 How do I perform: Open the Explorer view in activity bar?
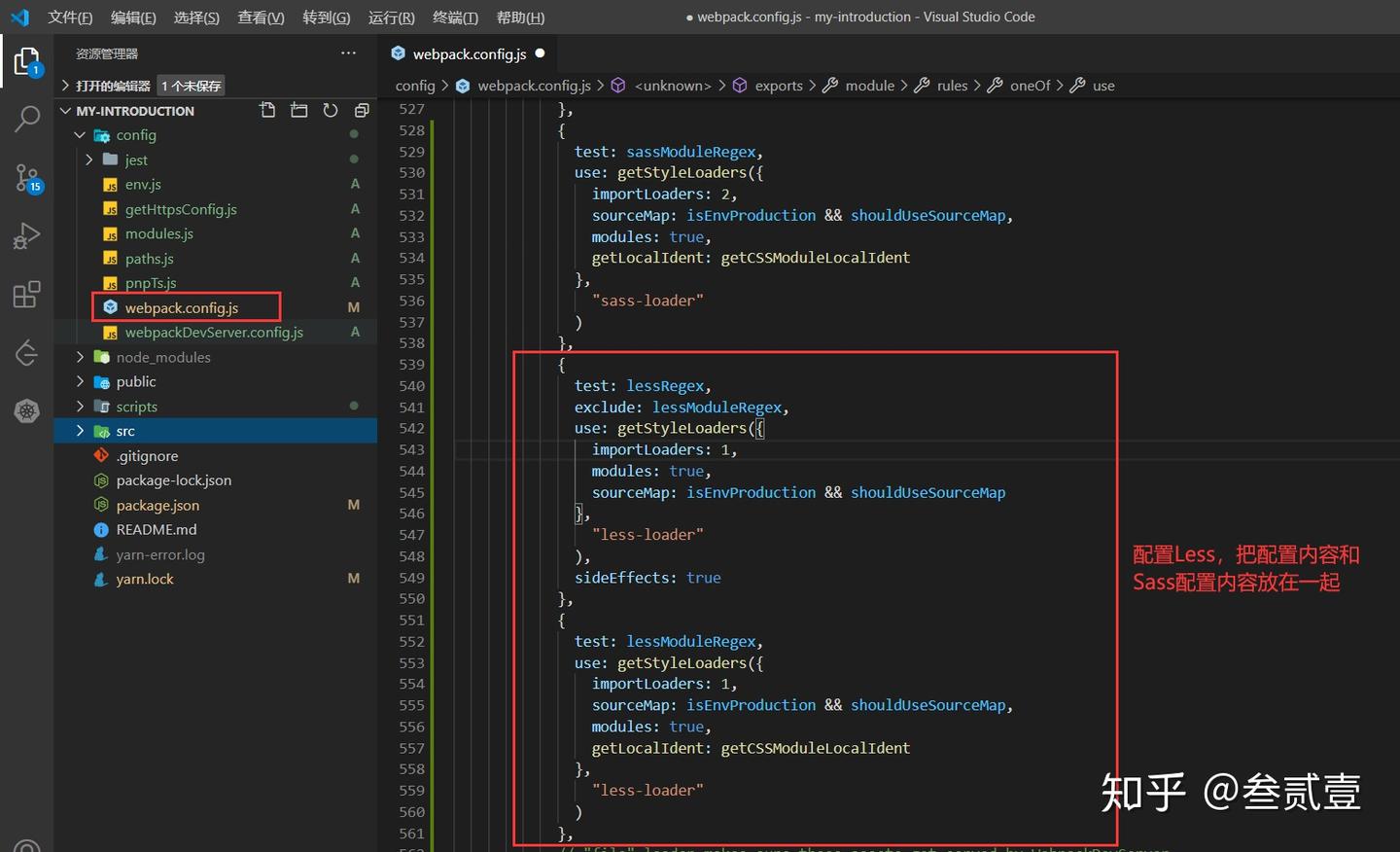pyautogui.click(x=26, y=61)
